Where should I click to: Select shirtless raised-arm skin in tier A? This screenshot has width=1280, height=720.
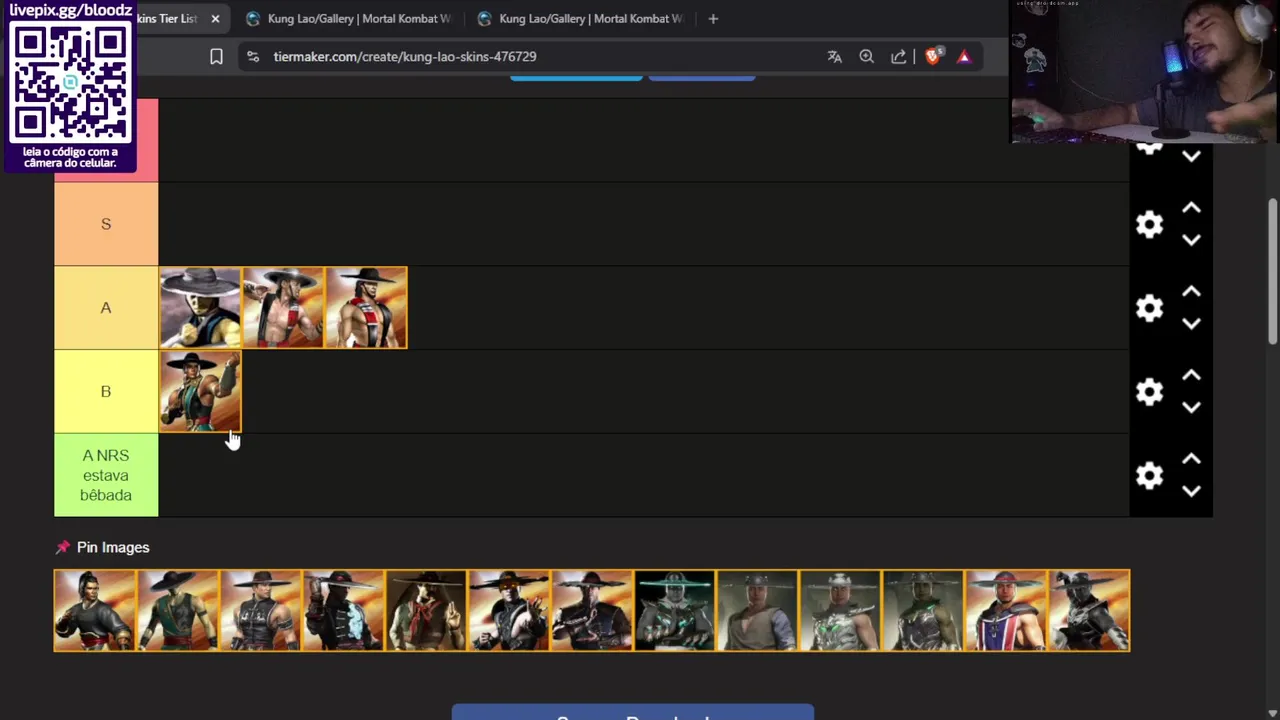click(283, 308)
